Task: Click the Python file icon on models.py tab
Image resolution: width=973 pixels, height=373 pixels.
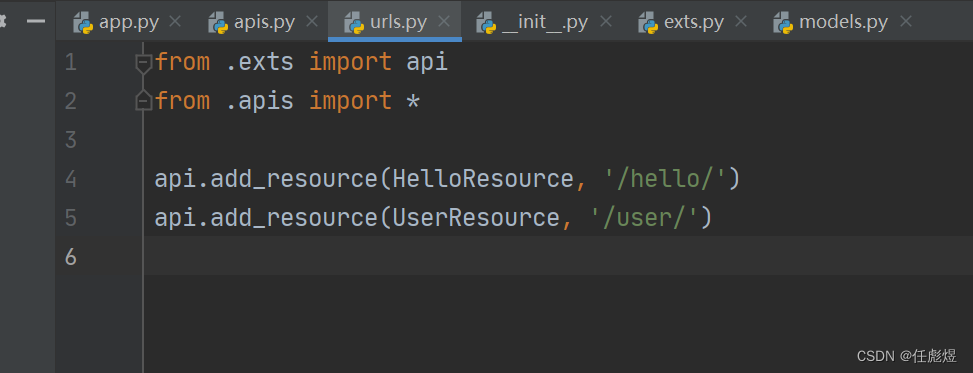Action: [x=783, y=23]
